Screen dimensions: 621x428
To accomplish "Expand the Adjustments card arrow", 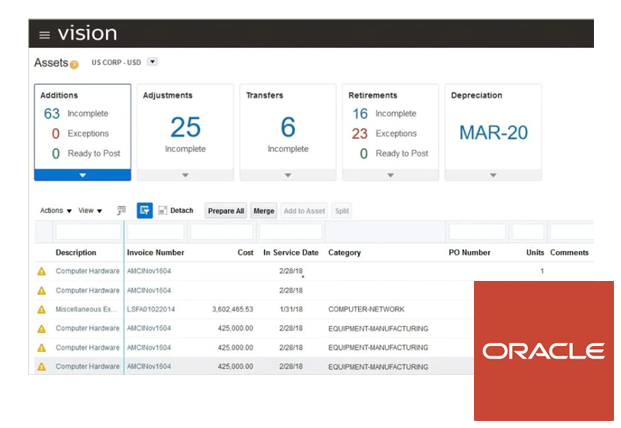I will (185, 175).
